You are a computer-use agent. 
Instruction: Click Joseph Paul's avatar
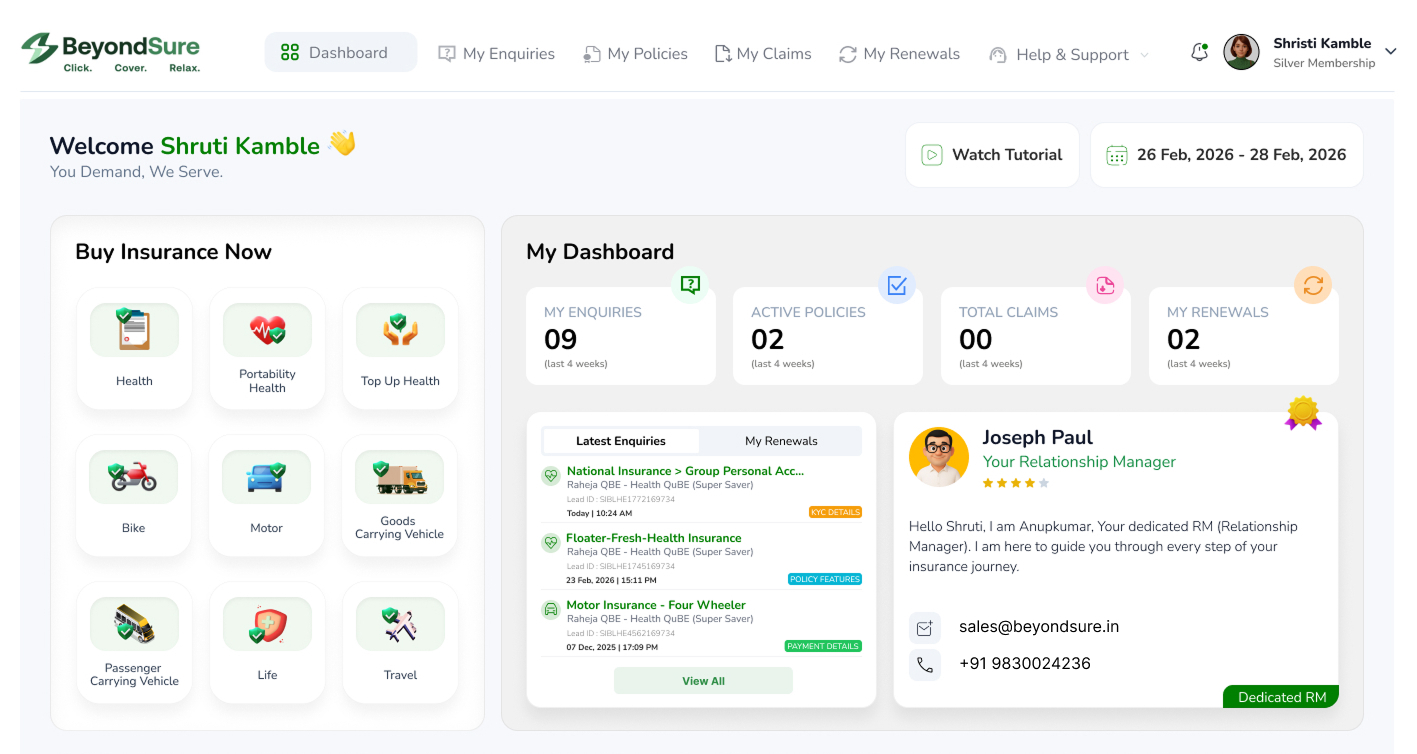click(939, 458)
